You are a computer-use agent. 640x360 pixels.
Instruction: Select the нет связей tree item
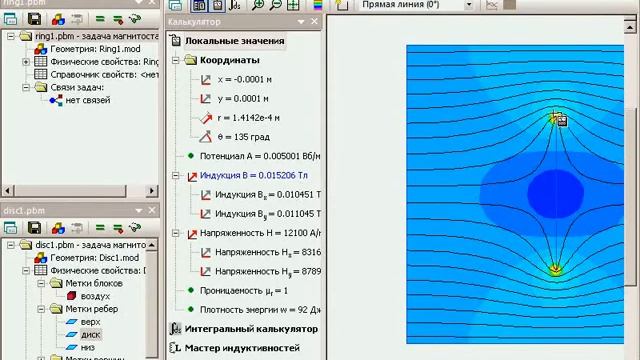click(88, 100)
